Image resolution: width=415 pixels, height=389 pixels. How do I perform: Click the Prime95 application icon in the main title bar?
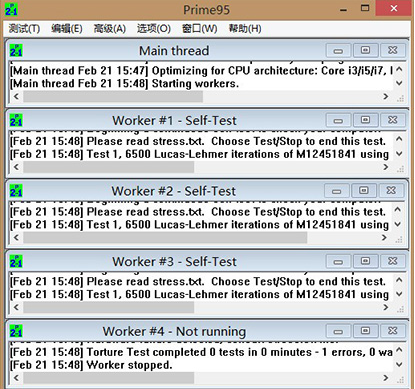(x=11, y=9)
